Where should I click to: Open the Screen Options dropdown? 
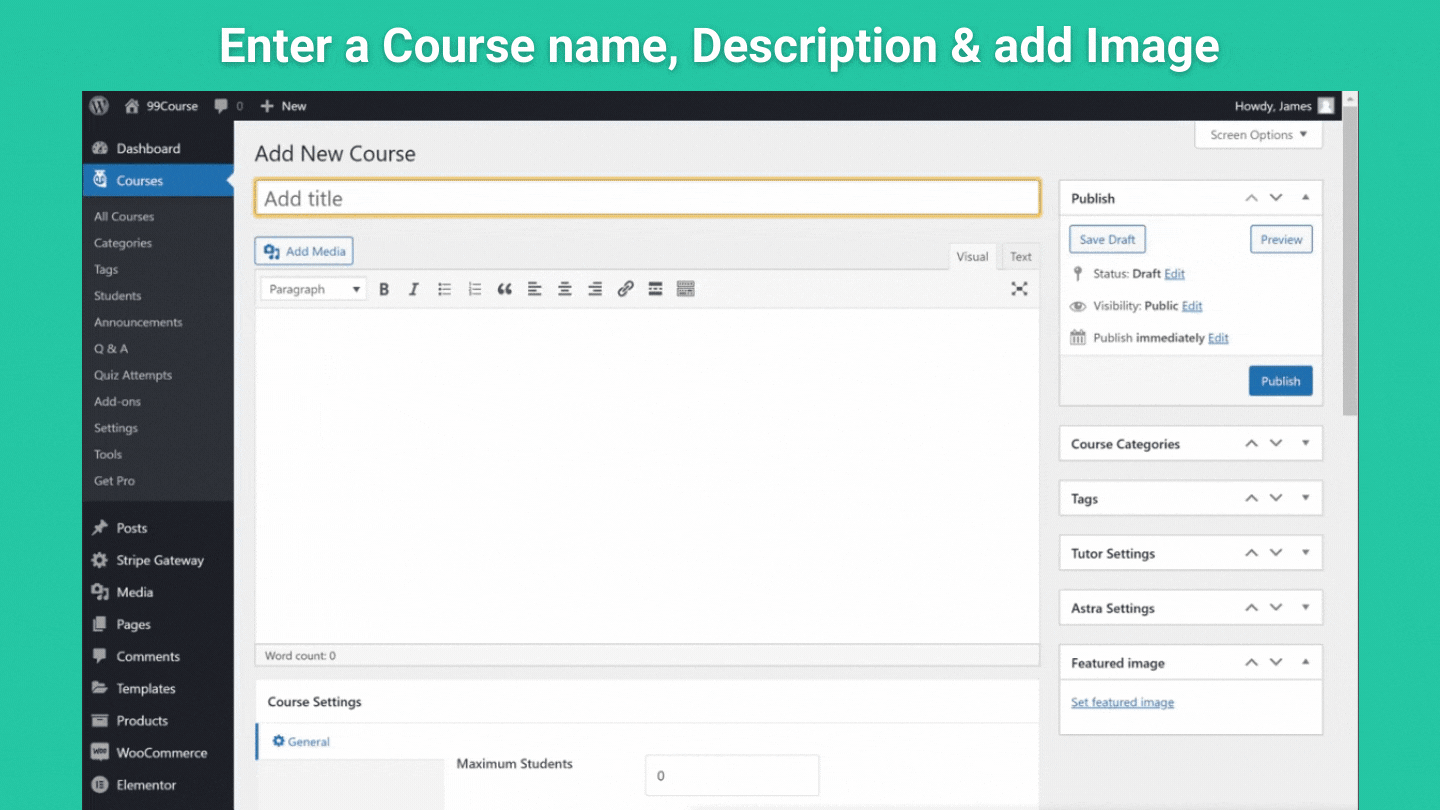point(1258,135)
